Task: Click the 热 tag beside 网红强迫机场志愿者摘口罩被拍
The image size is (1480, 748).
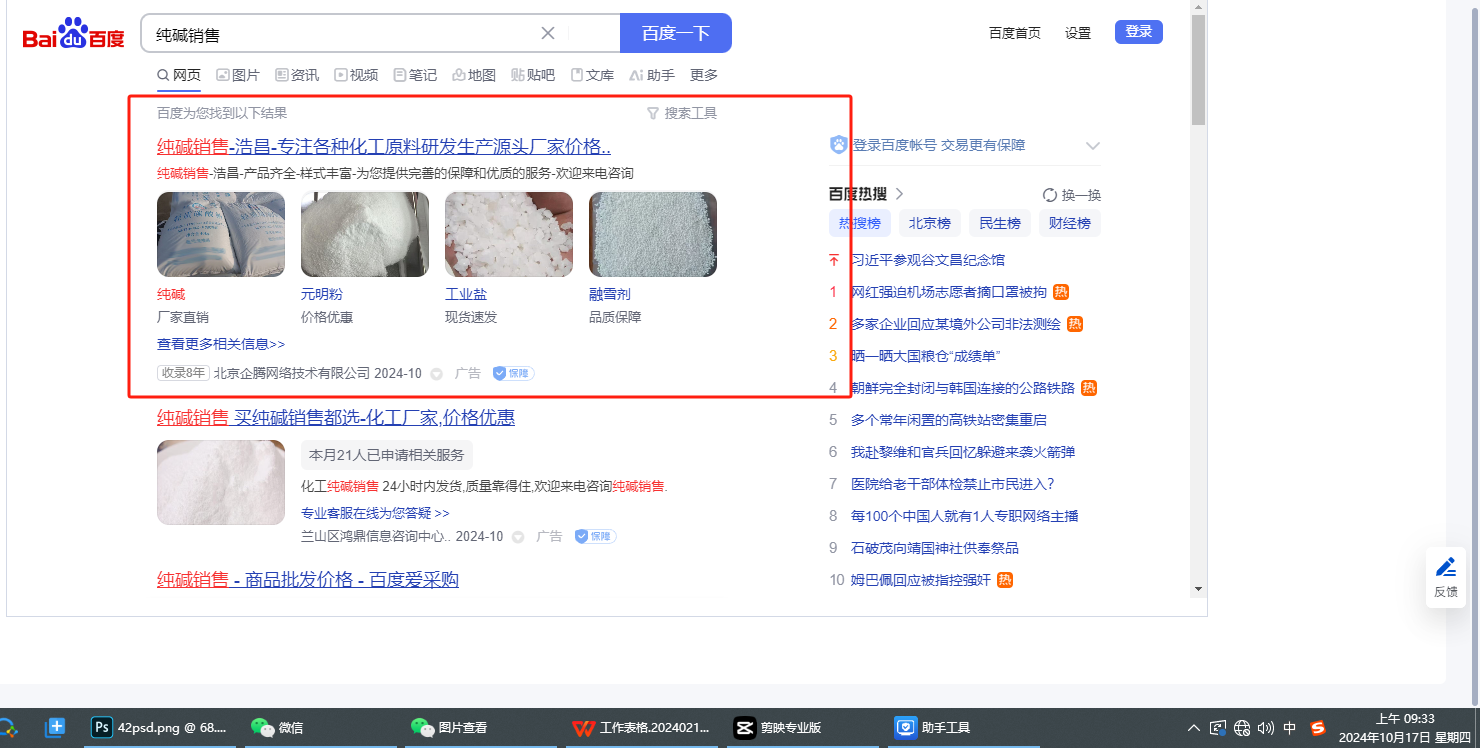Action: pyautogui.click(x=1061, y=292)
